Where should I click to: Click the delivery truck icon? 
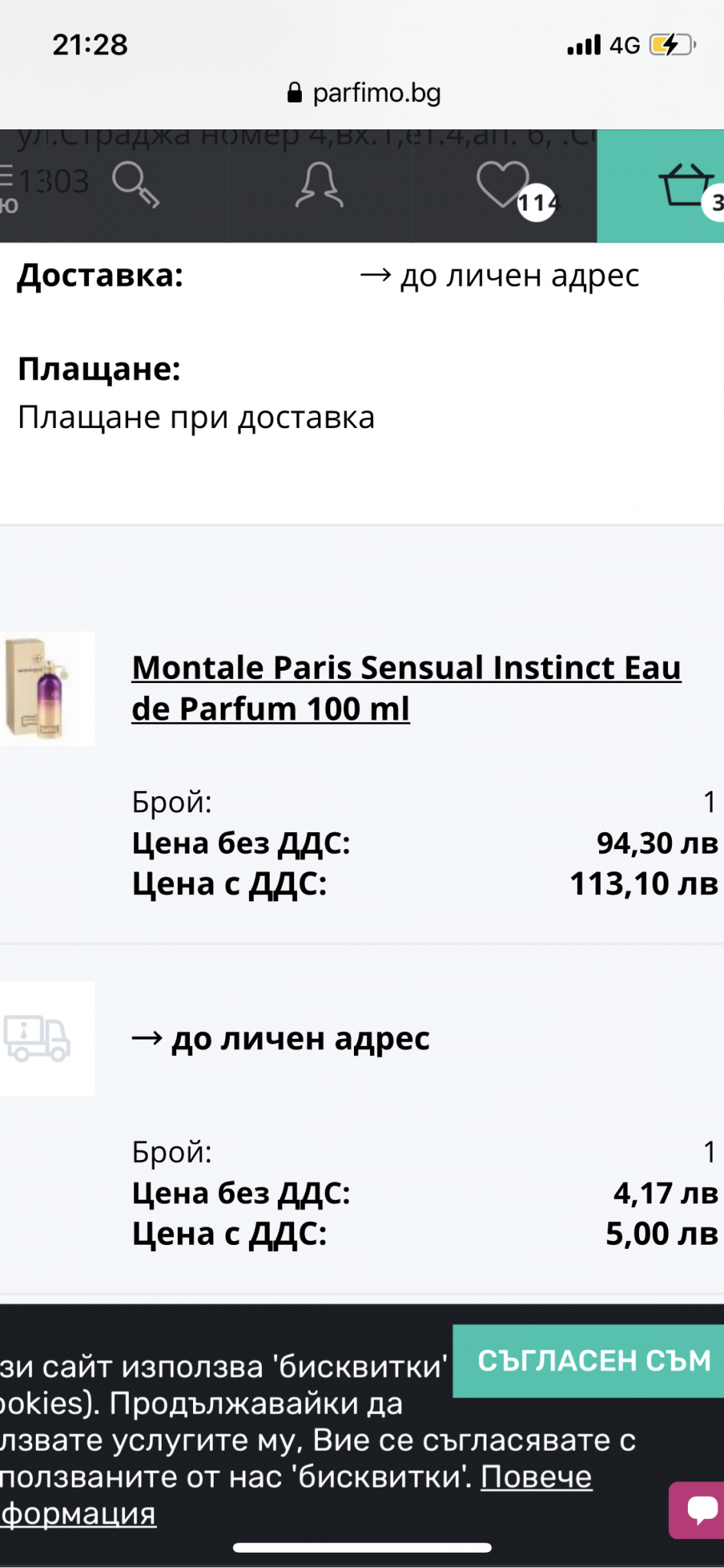(38, 1038)
